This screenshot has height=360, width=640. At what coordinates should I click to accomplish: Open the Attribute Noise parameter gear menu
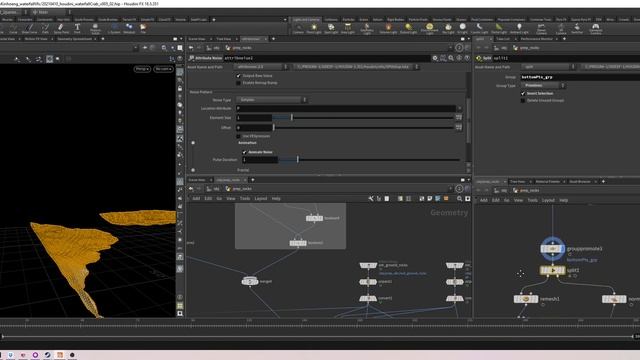pyautogui.click(x=435, y=58)
